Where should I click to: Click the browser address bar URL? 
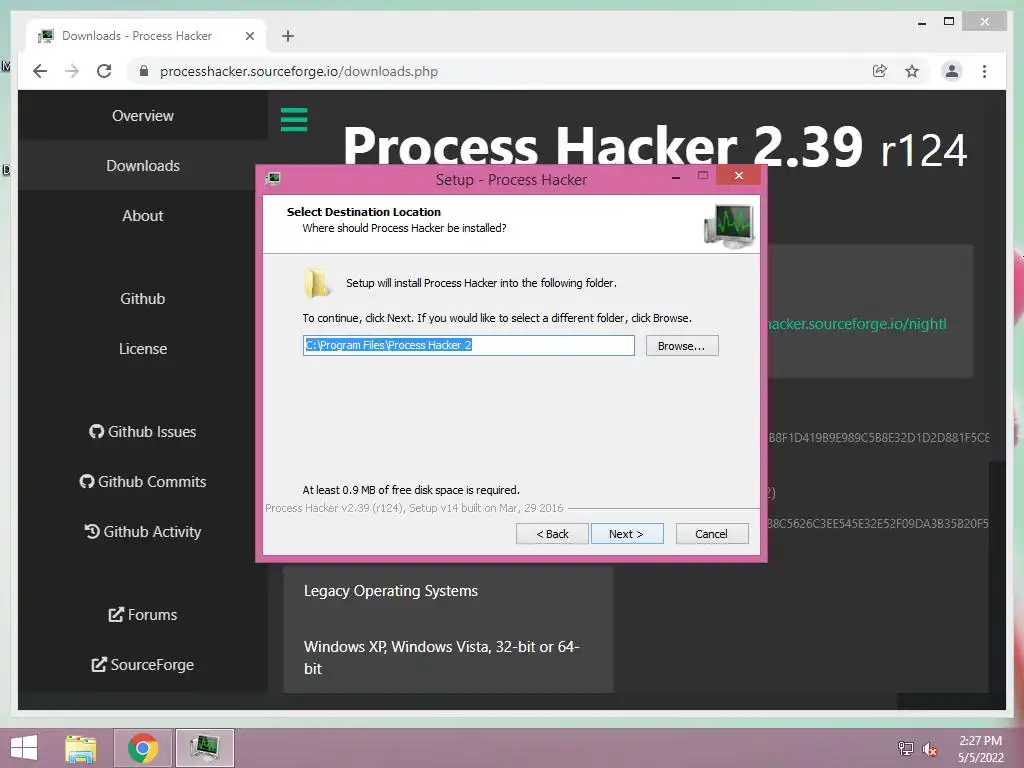(298, 71)
